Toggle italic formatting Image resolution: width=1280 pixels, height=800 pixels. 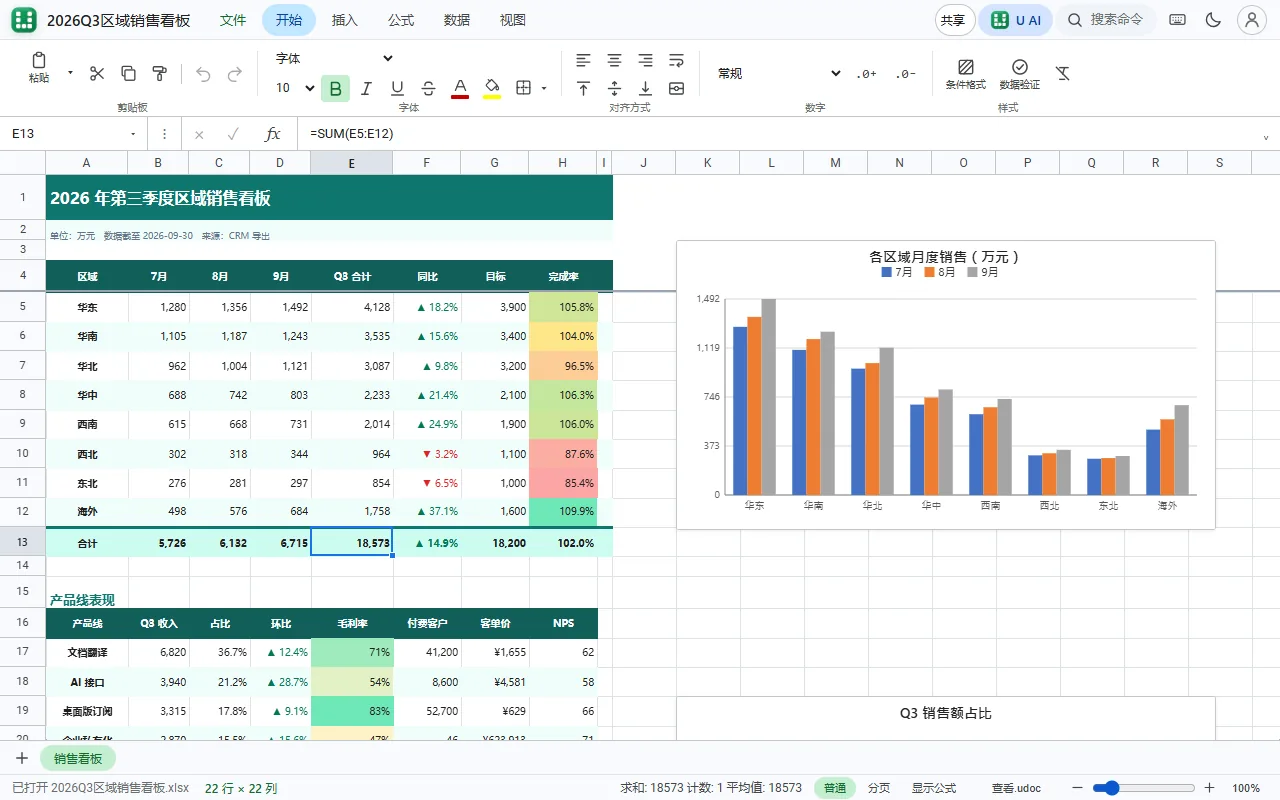(x=366, y=88)
